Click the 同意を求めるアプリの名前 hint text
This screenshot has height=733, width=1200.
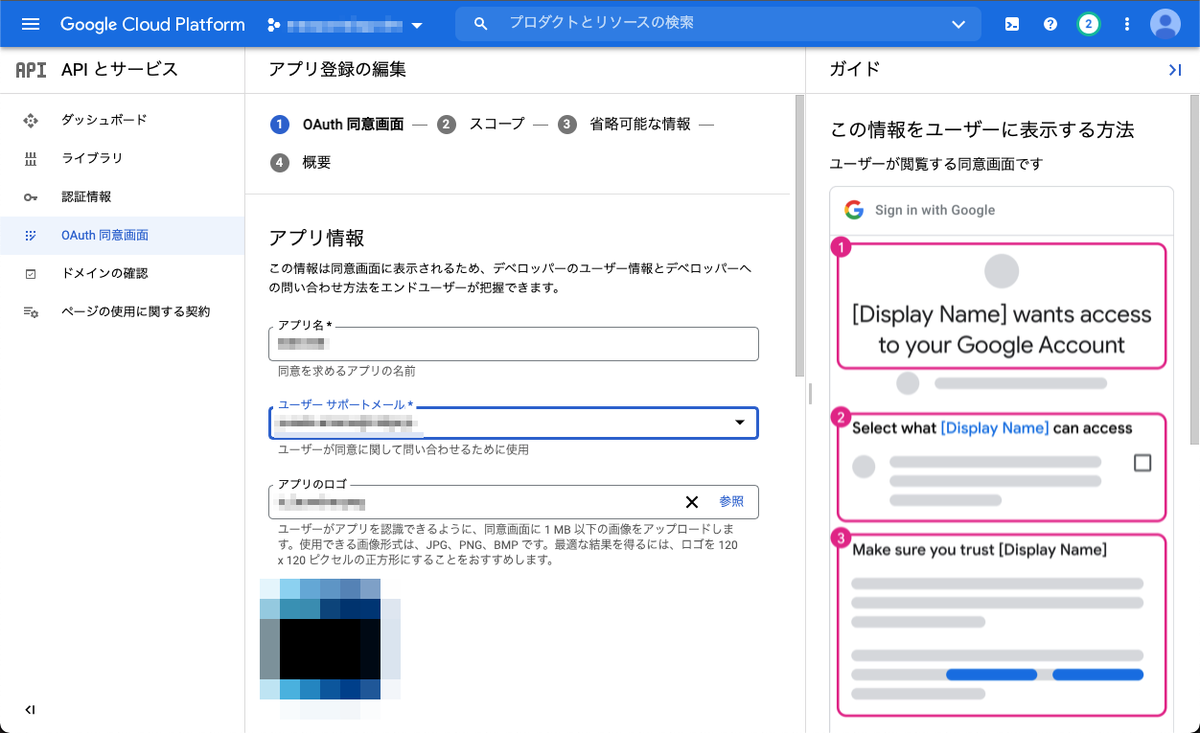pyautogui.click(x=347, y=371)
